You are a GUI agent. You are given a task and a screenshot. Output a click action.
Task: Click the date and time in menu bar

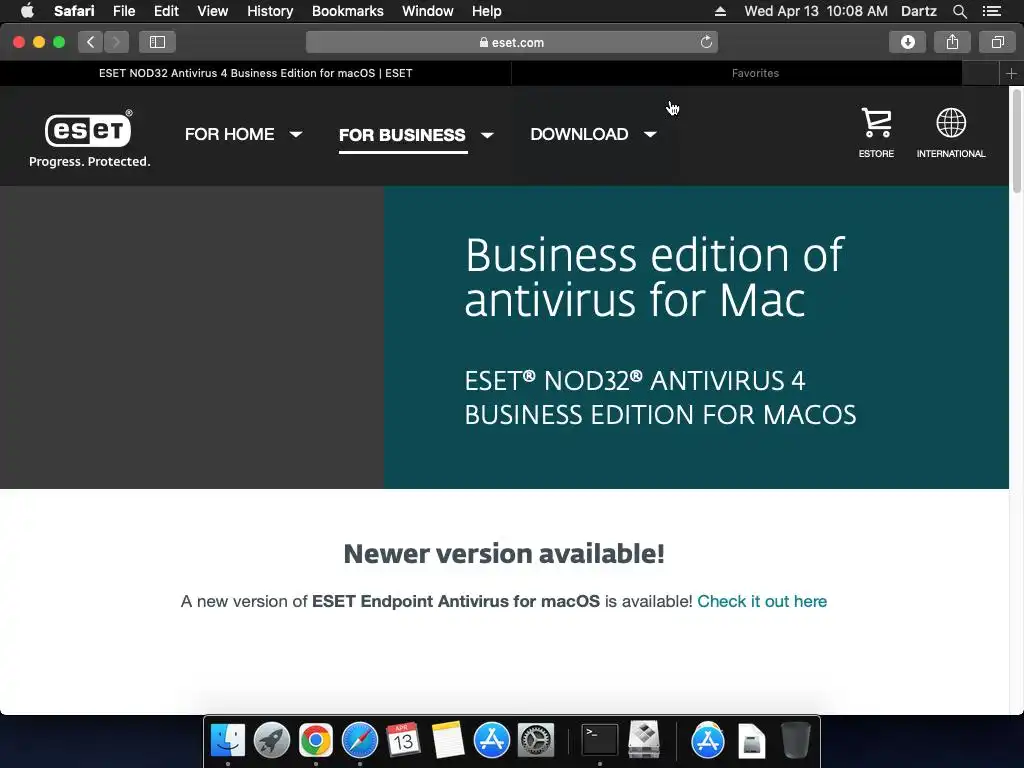click(x=816, y=11)
